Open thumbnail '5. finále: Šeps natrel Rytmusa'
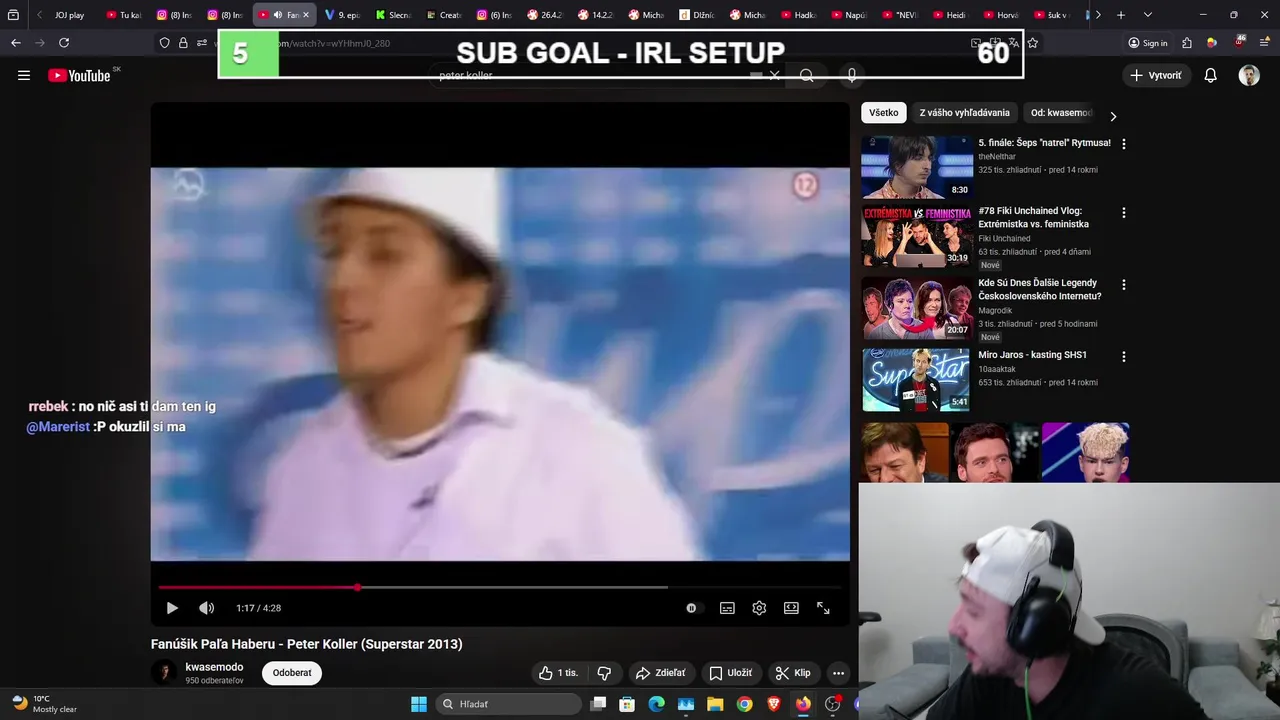The image size is (1280, 720). [x=917, y=167]
